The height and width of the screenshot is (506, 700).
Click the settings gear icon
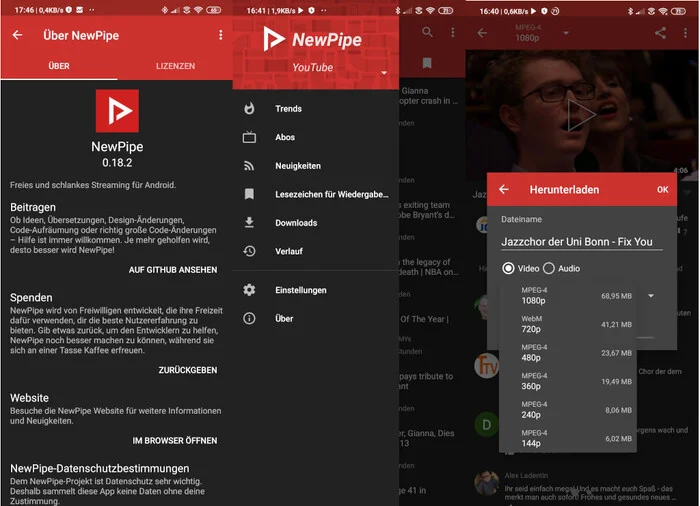249,290
